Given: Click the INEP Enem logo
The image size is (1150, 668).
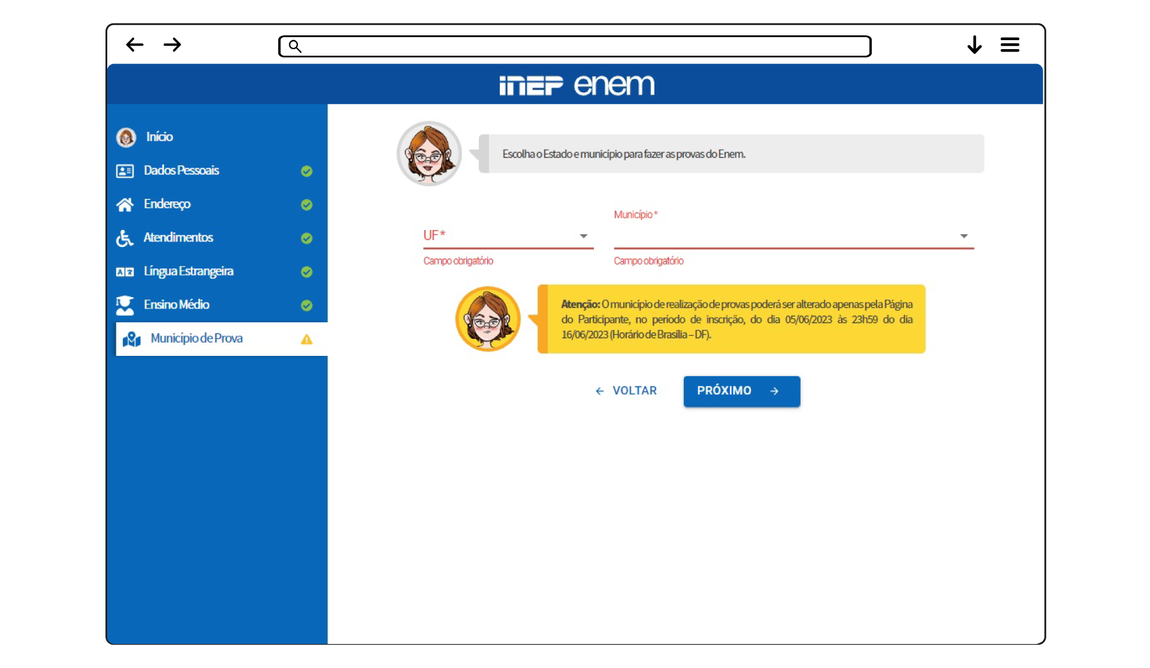Looking at the screenshot, I should (x=576, y=85).
